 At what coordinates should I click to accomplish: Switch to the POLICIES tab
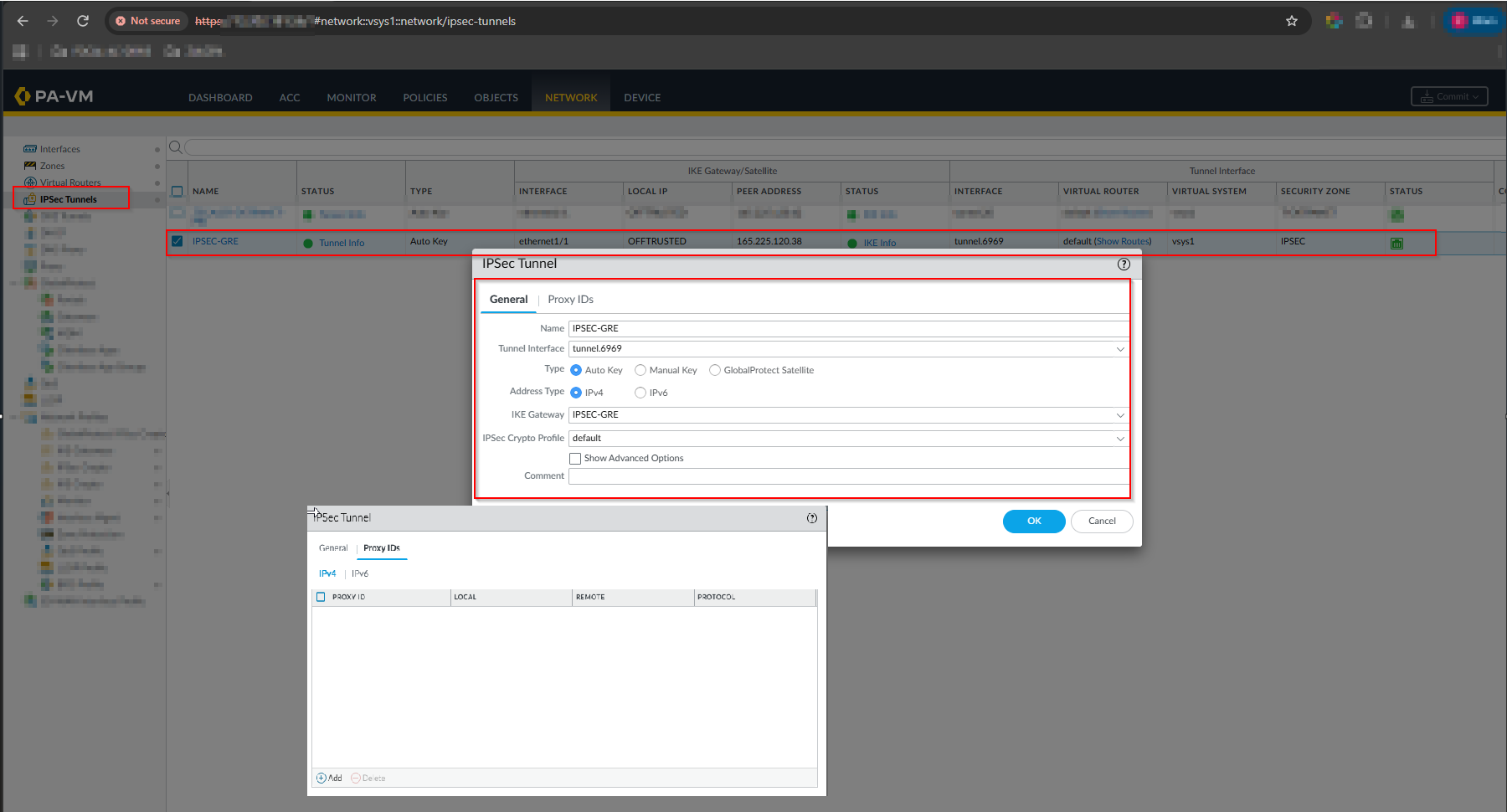pos(425,98)
